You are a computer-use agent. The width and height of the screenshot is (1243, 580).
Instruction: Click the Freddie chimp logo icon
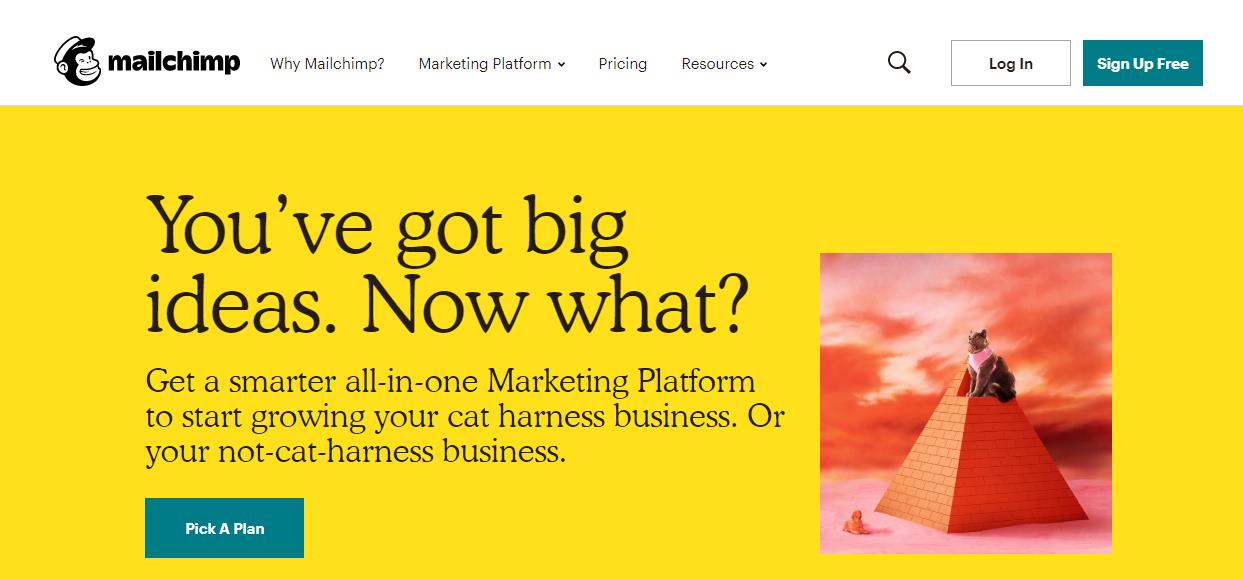tap(78, 62)
